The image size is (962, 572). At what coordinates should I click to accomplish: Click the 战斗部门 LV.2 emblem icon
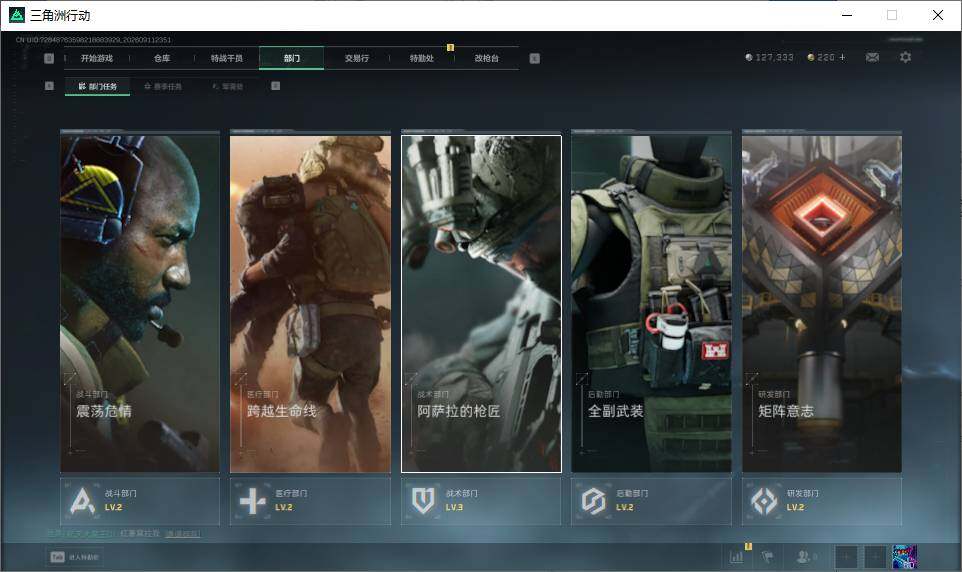coord(82,501)
